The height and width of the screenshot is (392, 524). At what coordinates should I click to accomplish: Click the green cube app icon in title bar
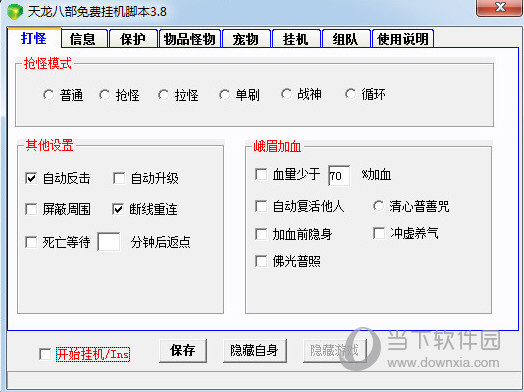click(x=15, y=11)
